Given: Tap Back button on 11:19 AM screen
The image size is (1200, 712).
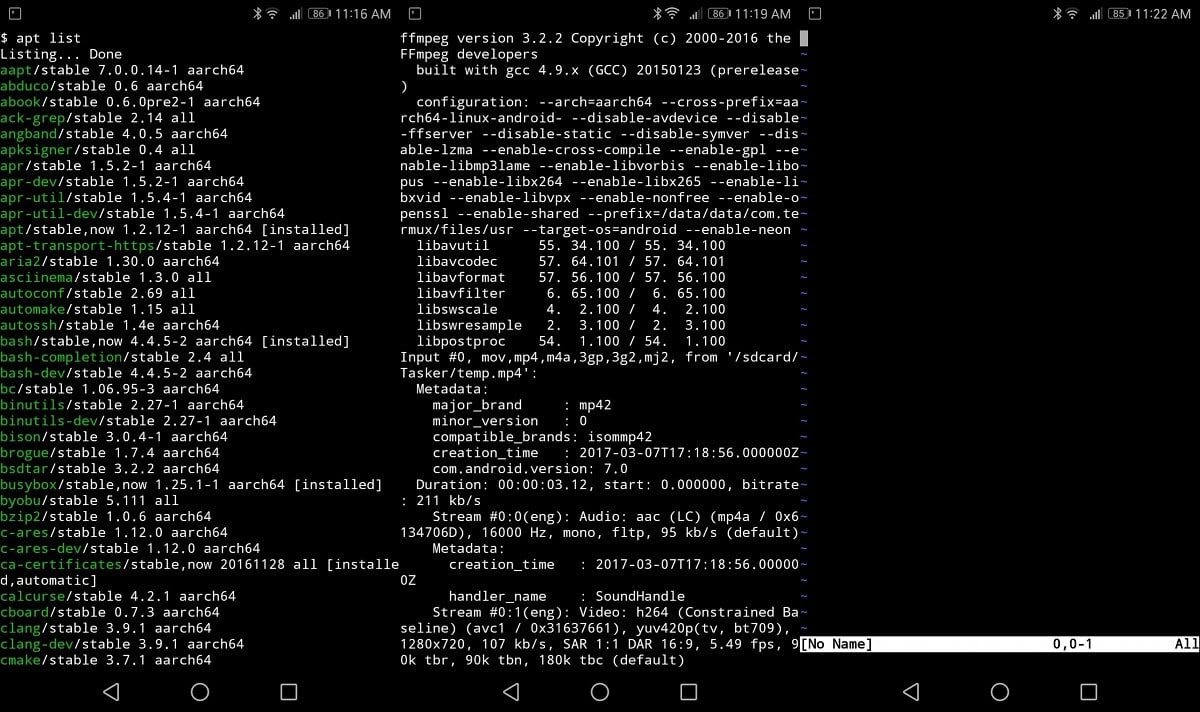Looking at the screenshot, I should [511, 691].
